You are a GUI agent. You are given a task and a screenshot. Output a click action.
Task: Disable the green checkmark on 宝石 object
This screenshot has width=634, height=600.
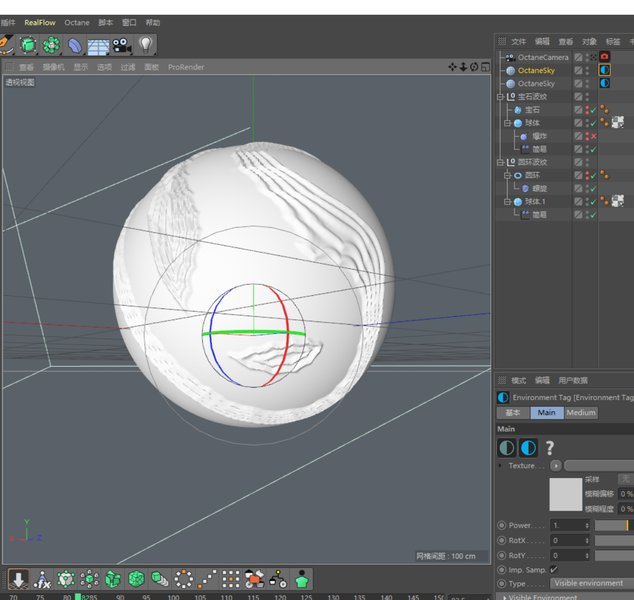tap(593, 110)
